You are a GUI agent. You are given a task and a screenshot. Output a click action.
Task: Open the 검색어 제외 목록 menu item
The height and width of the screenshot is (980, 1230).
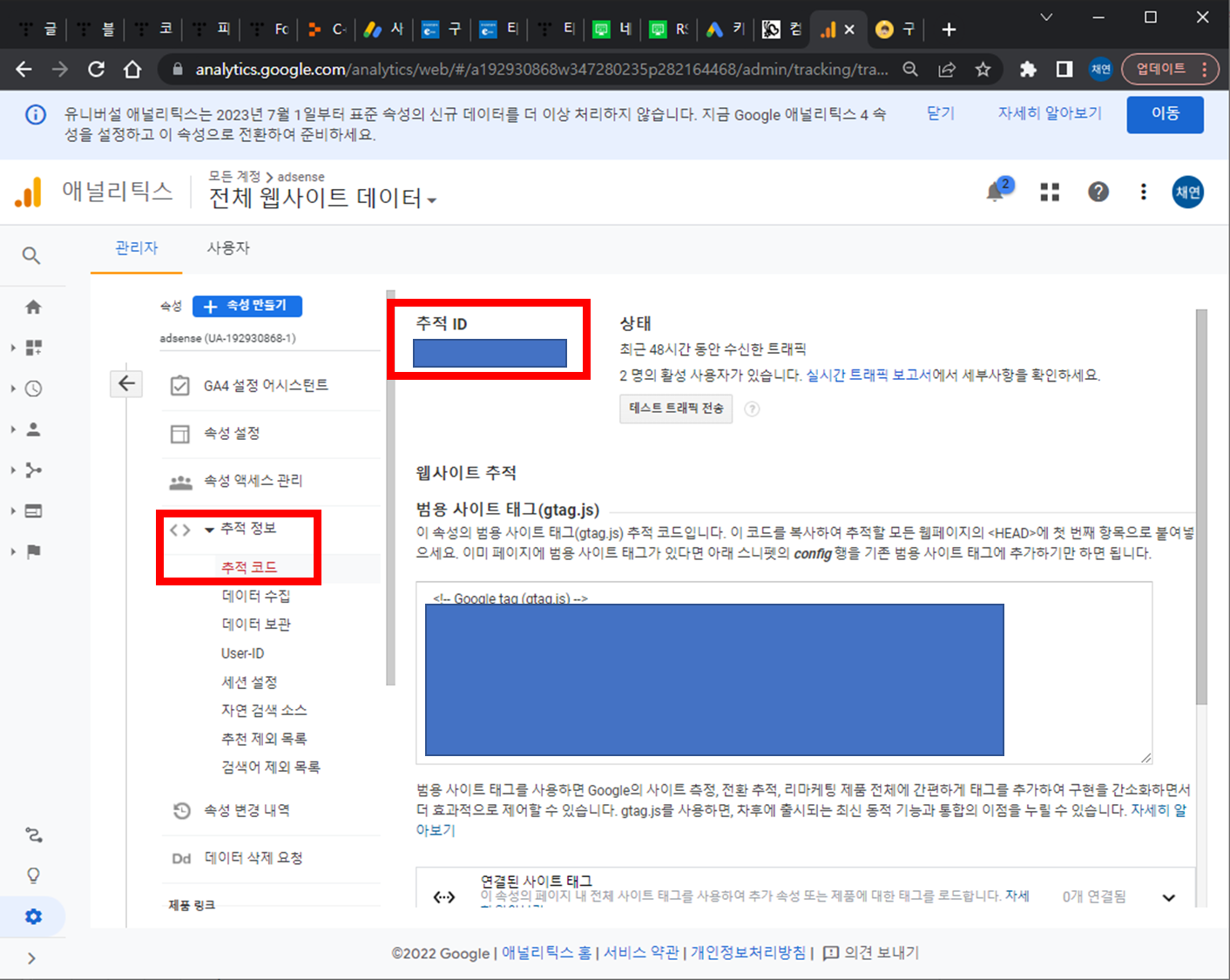click(x=271, y=767)
